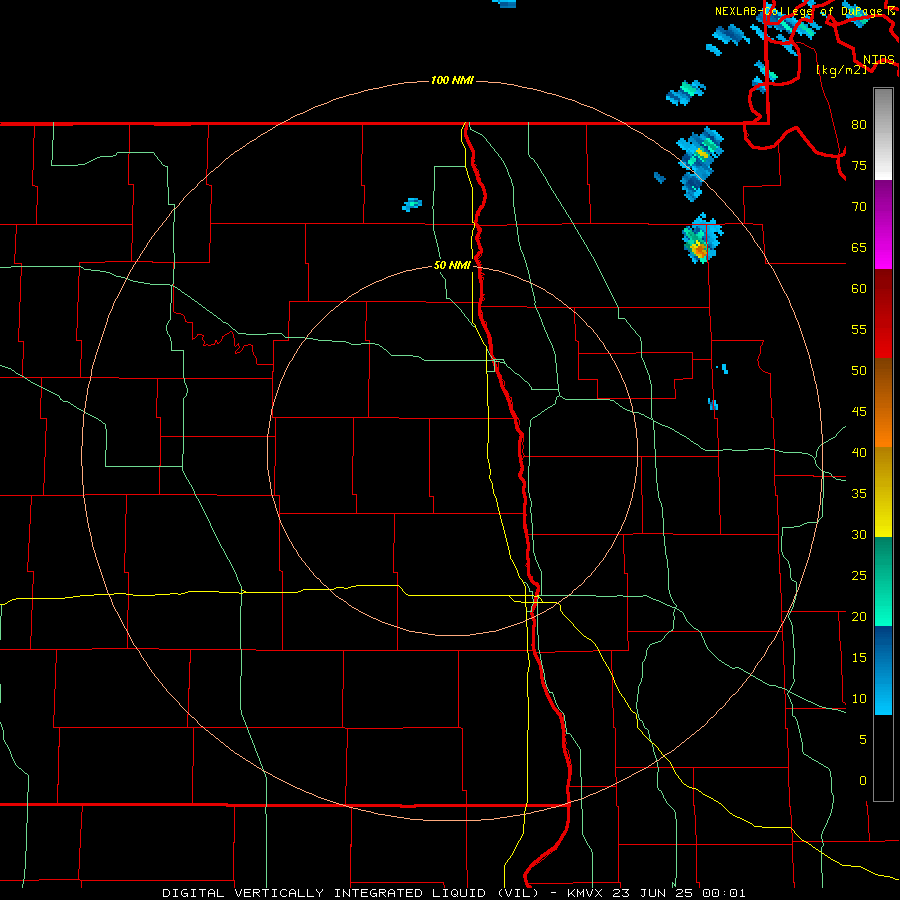This screenshot has height=900, width=900.
Task: Click the "35" legend value
Action: coord(859,494)
